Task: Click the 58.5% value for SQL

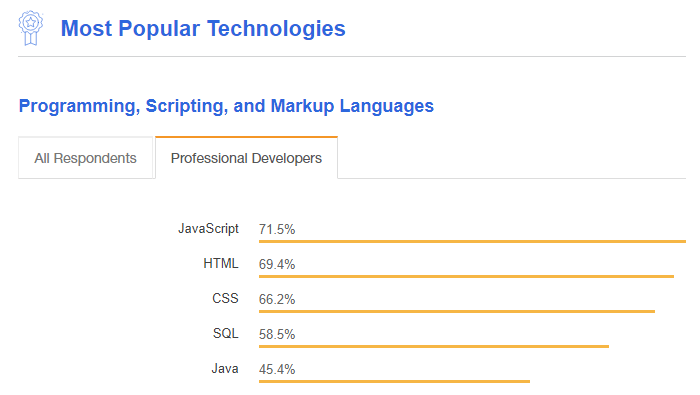Action: [277, 334]
